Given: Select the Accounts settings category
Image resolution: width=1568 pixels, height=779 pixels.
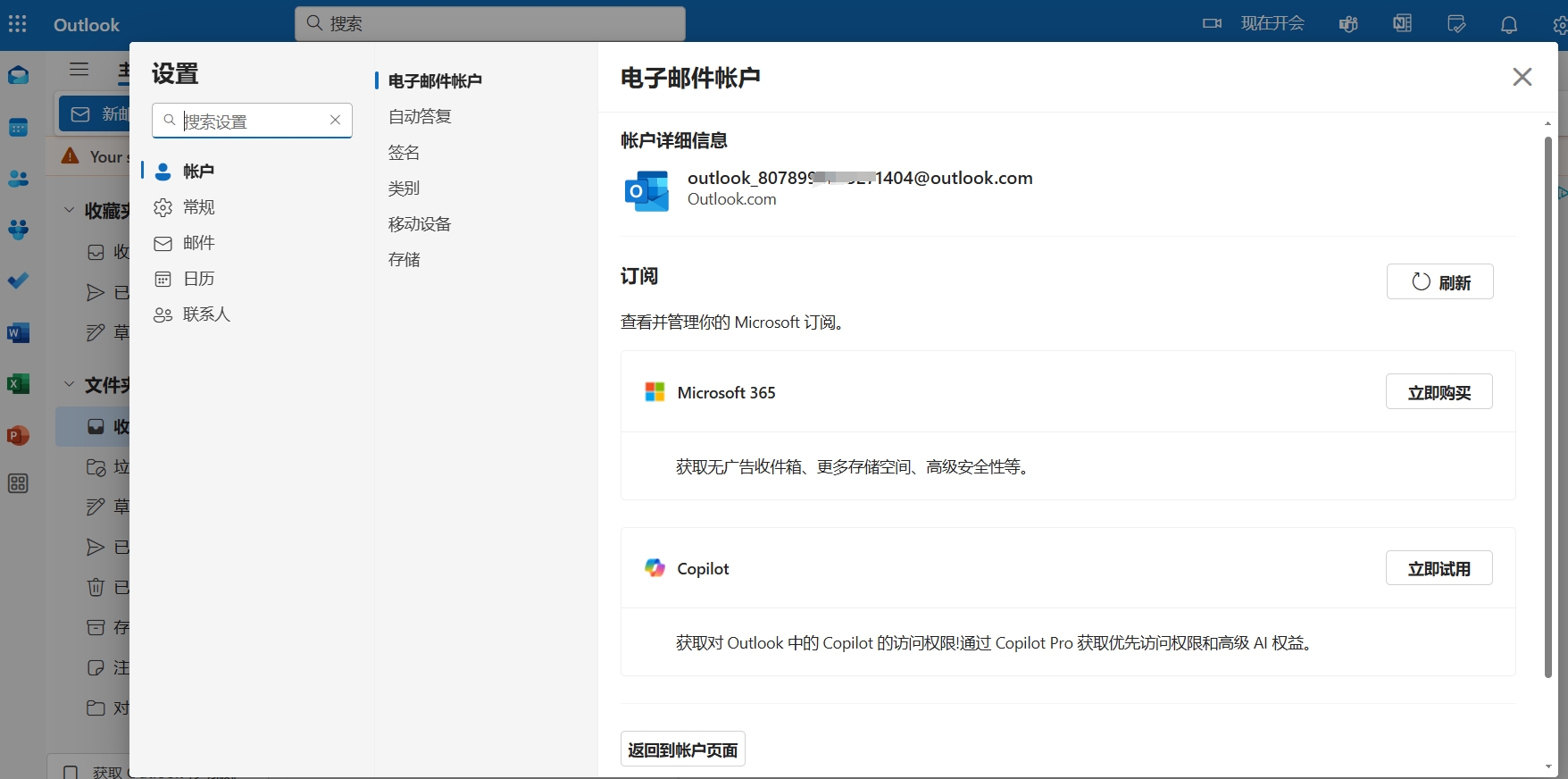Looking at the screenshot, I should [x=198, y=171].
